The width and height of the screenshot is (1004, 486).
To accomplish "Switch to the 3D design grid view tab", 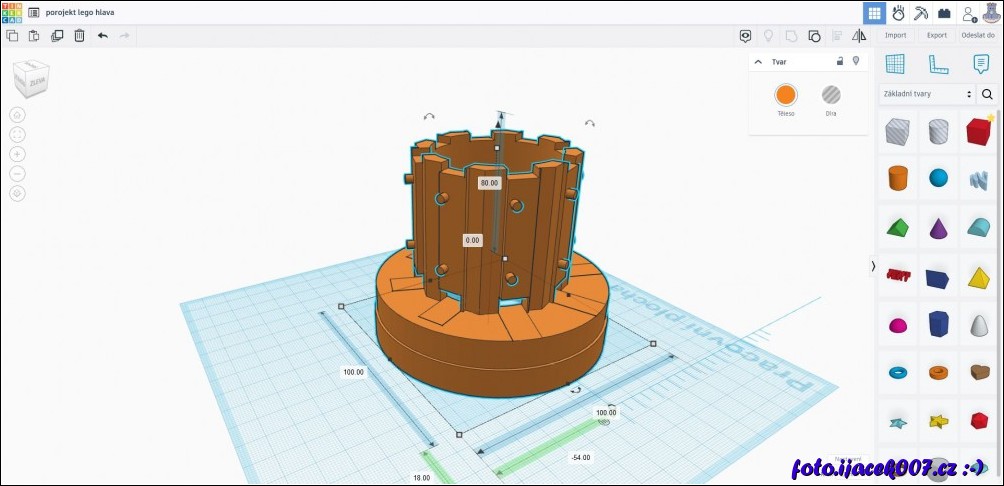I will (x=874, y=13).
